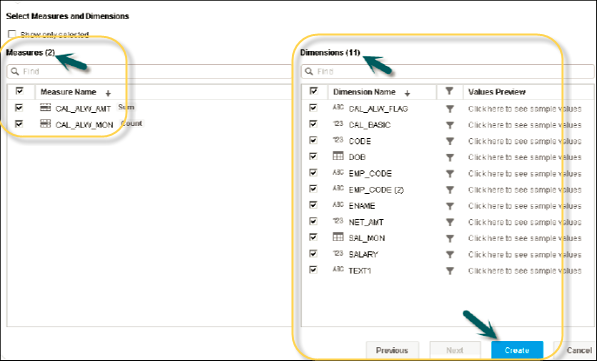The width and height of the screenshot is (597, 361).
Task: Click the table icon beside CAL_ALW_AMT
Action: (x=45, y=108)
